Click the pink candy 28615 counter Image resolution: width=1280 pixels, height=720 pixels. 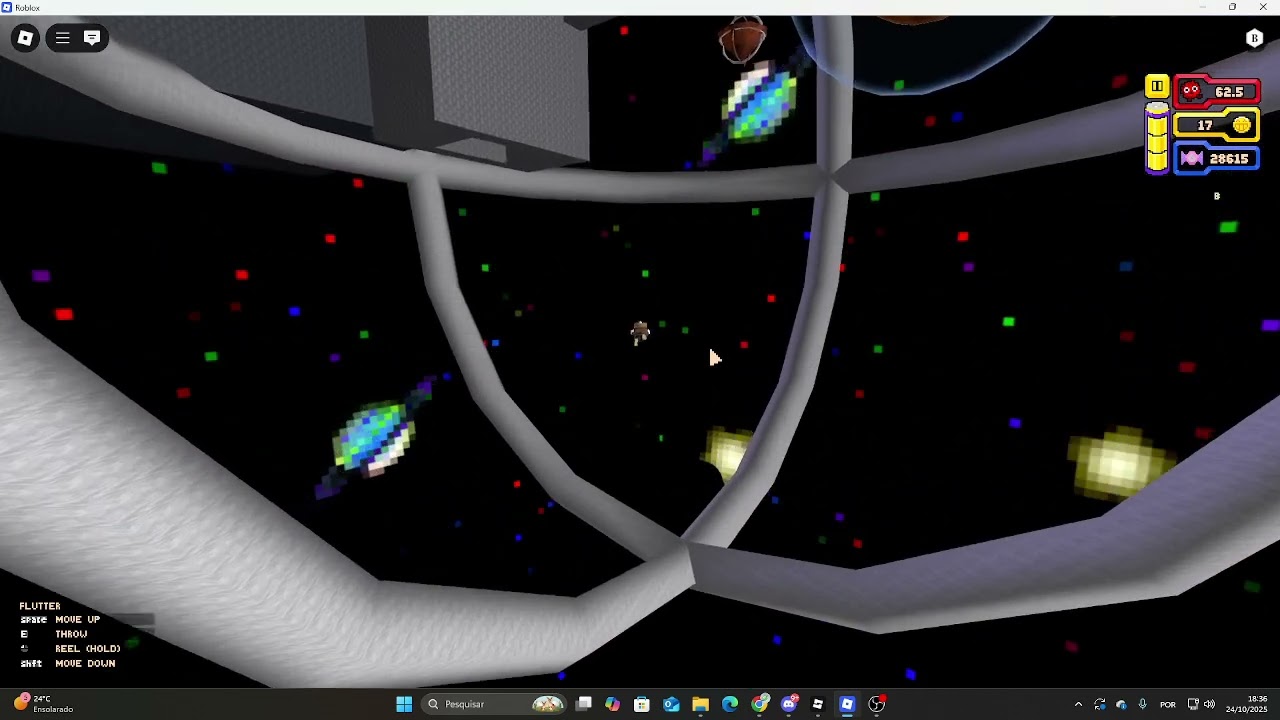pyautogui.click(x=1217, y=158)
